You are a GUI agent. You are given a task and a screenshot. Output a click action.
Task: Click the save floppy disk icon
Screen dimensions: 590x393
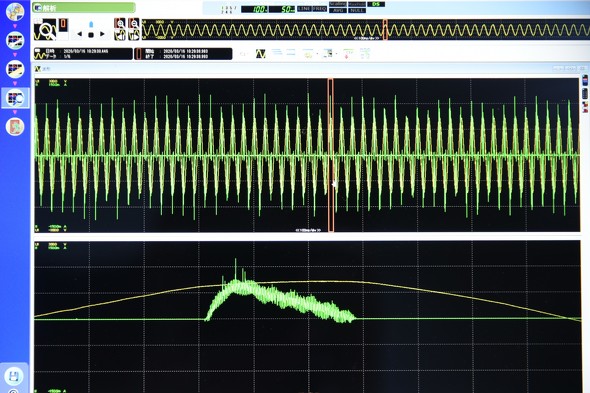point(14,376)
